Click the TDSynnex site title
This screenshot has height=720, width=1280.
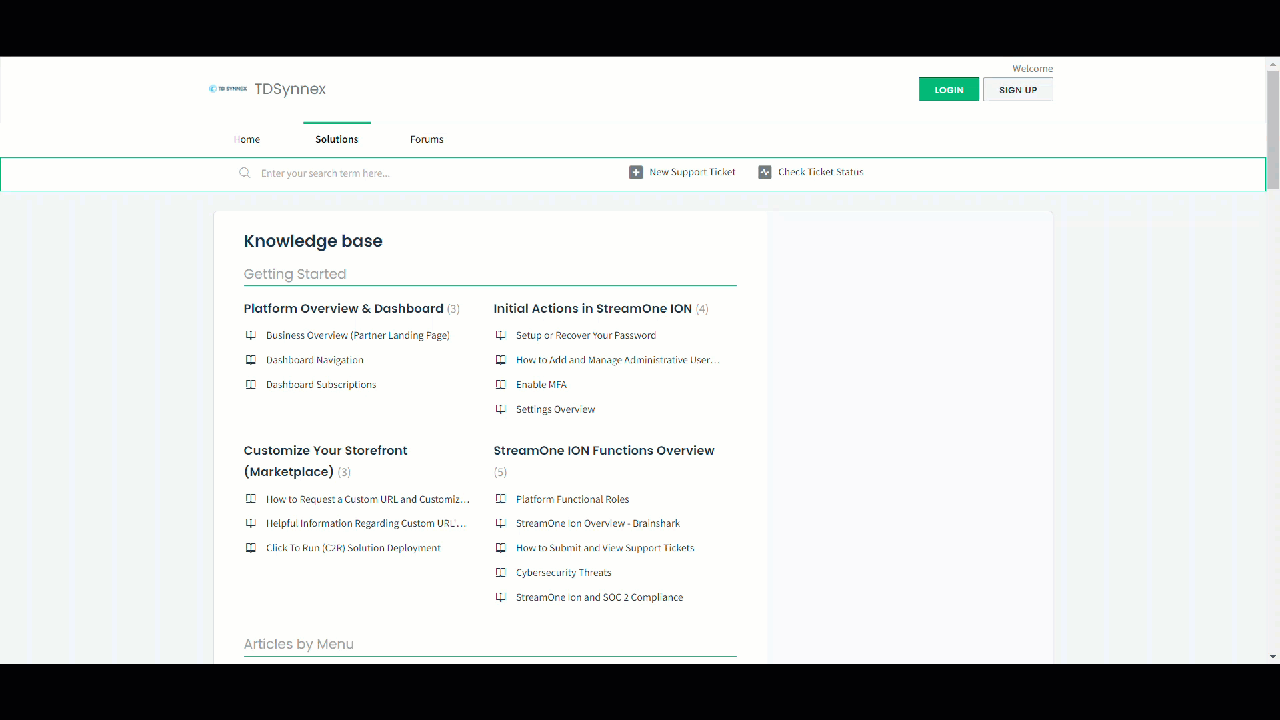pyautogui.click(x=290, y=89)
